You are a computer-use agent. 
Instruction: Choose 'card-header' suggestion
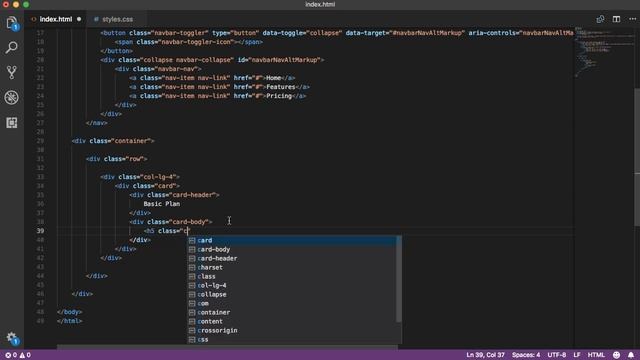pyautogui.click(x=291, y=258)
